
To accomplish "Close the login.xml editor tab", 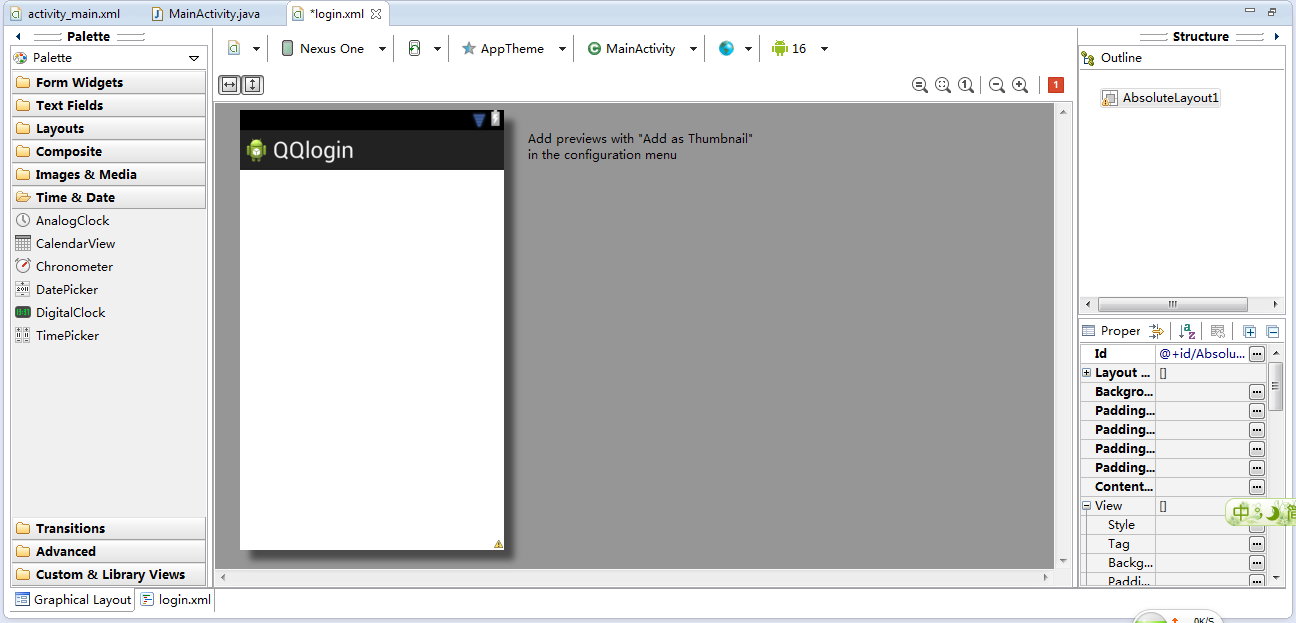I will point(376,14).
